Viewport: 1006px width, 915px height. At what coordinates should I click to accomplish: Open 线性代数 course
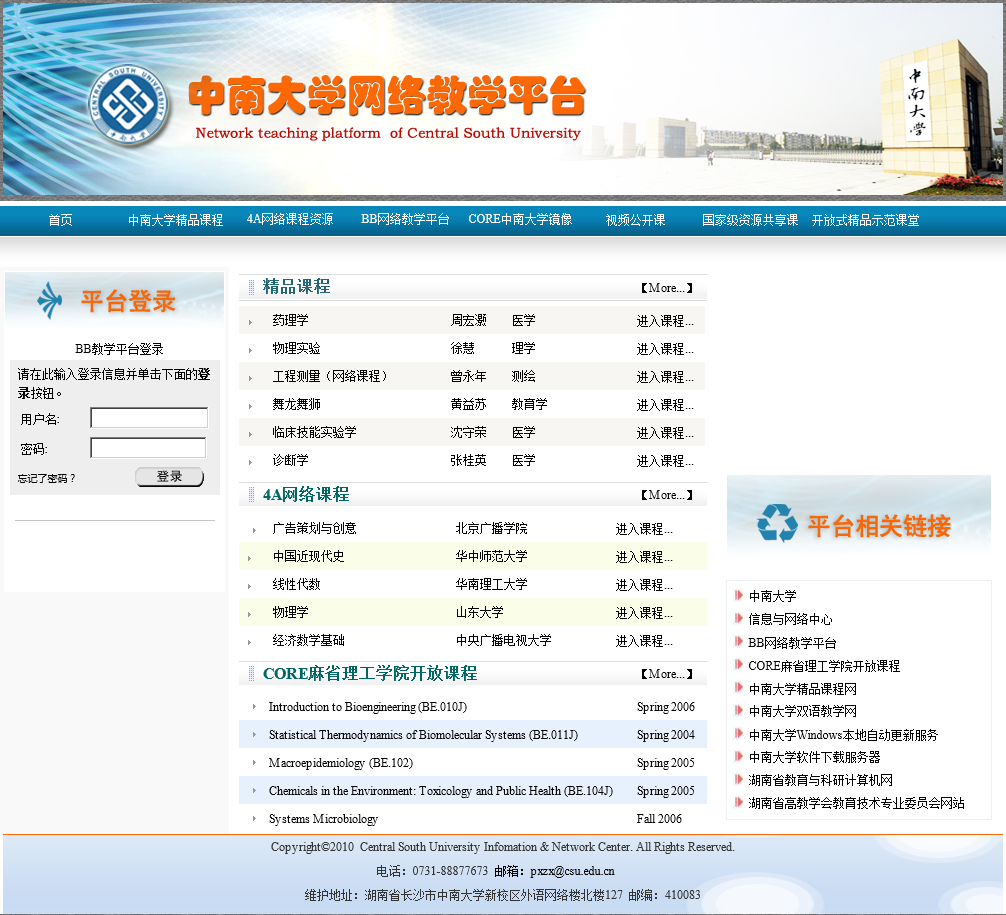(x=296, y=584)
